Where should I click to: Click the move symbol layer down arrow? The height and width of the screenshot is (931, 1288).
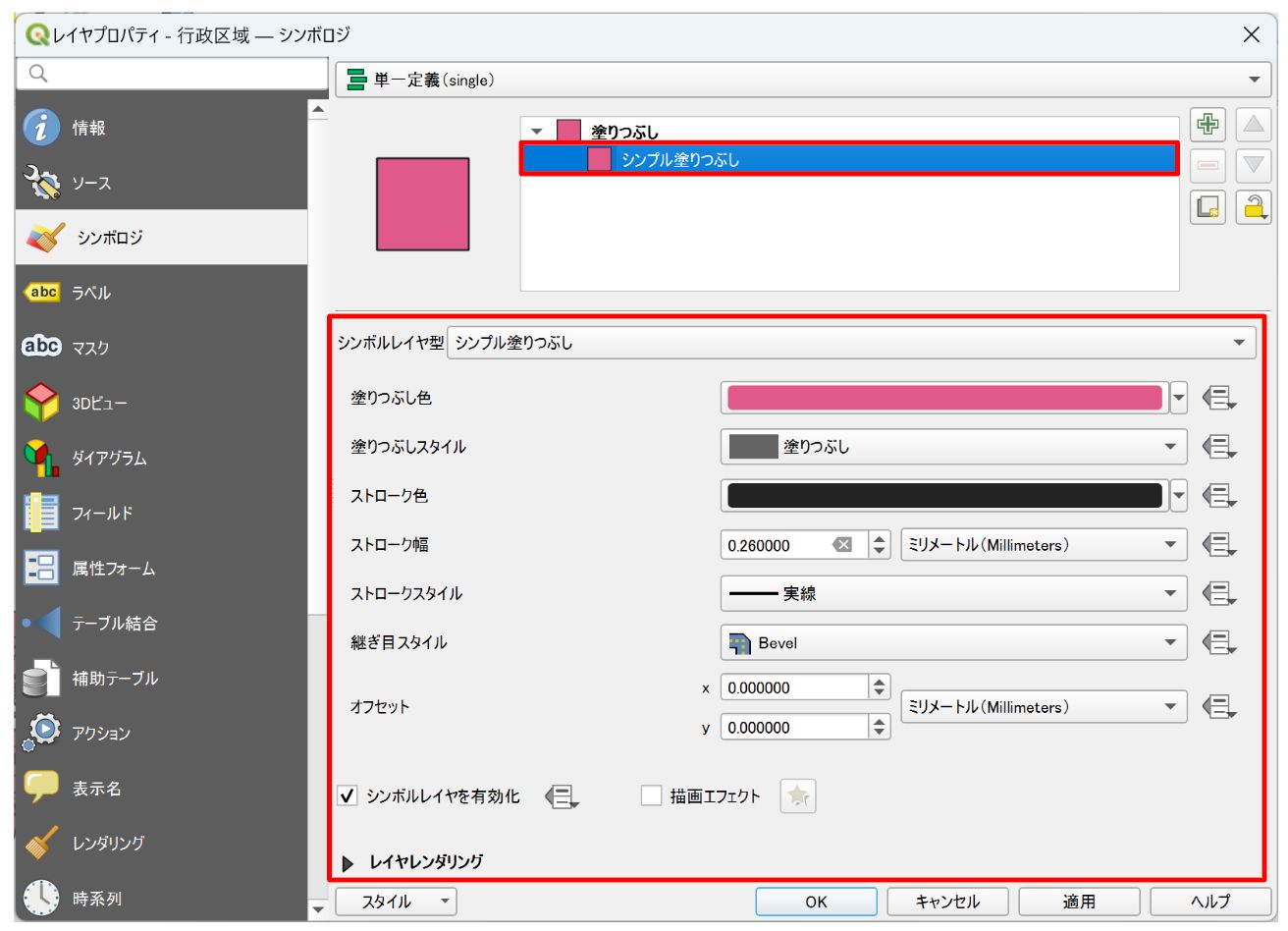[1253, 166]
